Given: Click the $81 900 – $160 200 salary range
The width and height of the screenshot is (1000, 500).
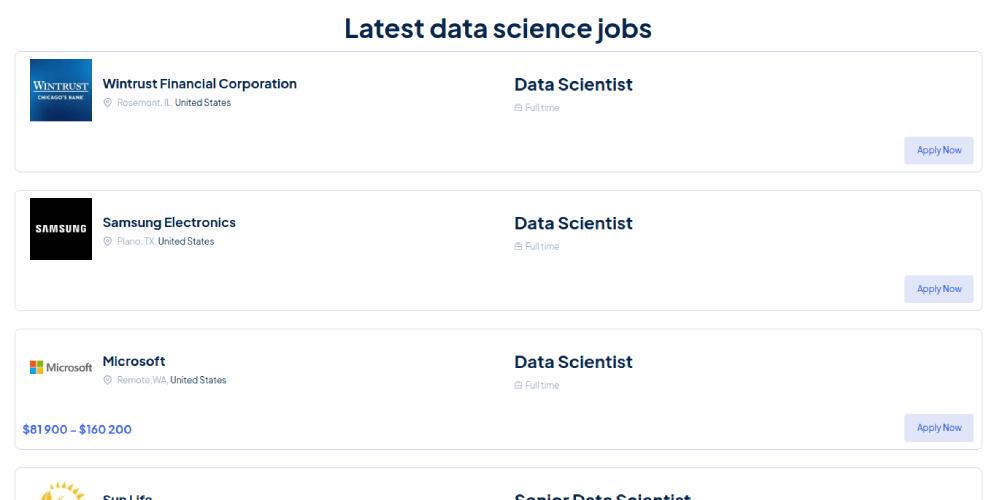Looking at the screenshot, I should [x=77, y=430].
